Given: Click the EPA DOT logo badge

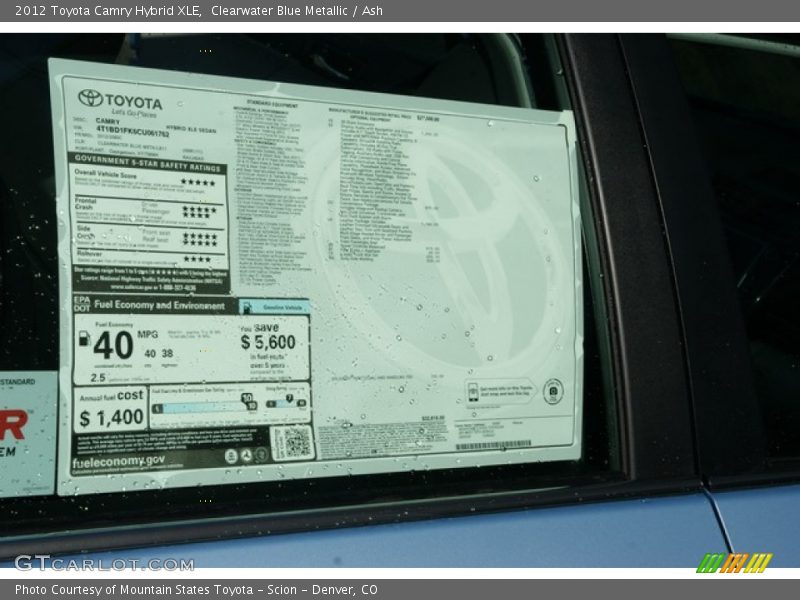Looking at the screenshot, I should pyautogui.click(x=82, y=303).
